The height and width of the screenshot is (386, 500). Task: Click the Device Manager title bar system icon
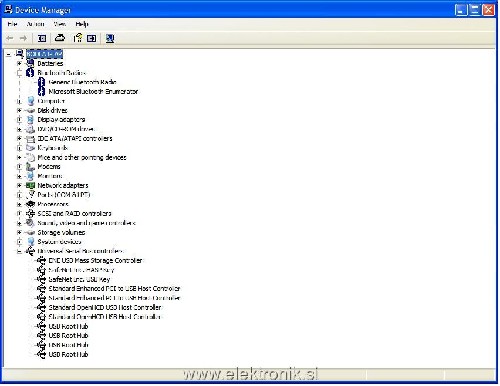pyautogui.click(x=8, y=10)
